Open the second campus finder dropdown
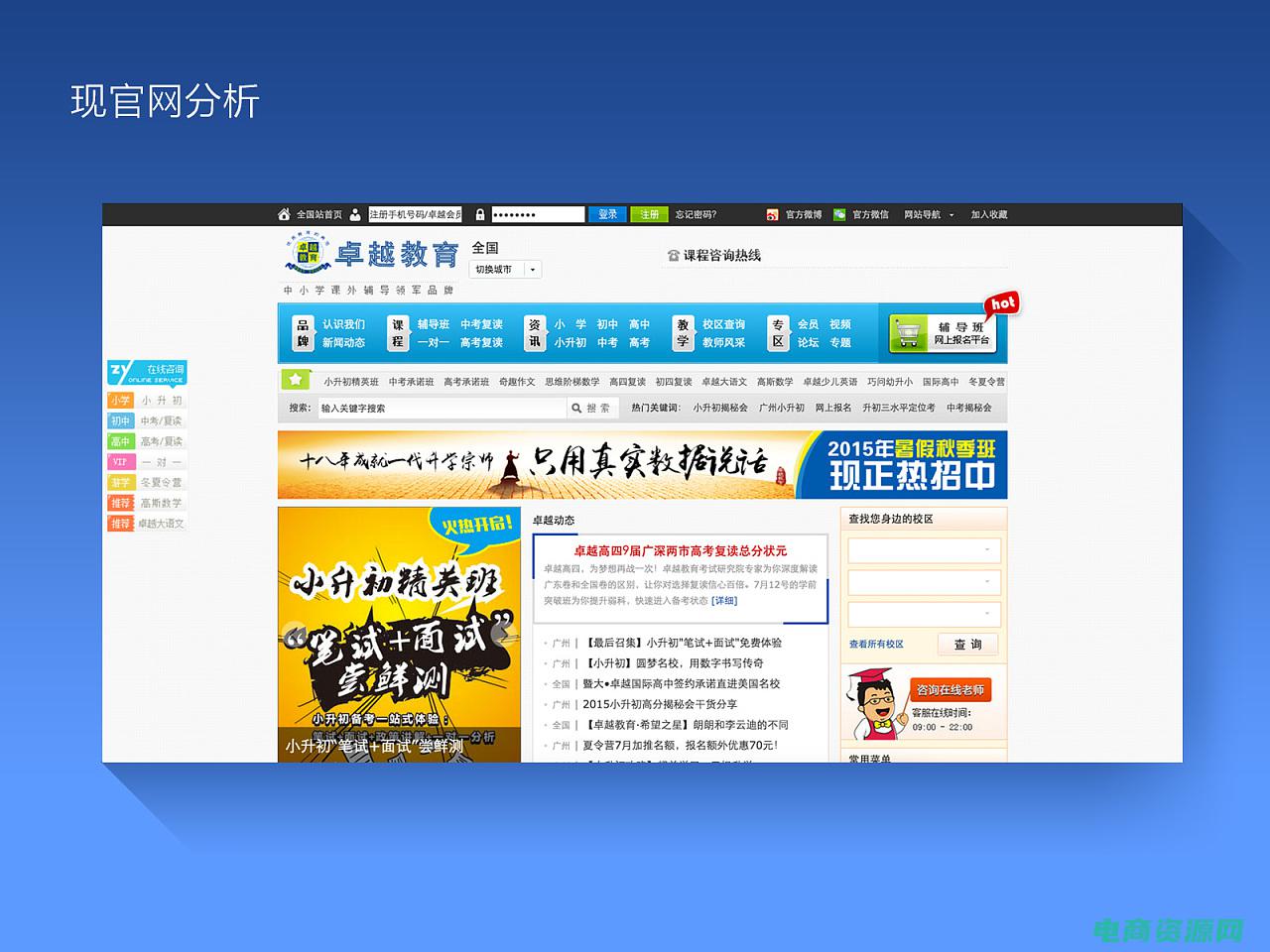The image size is (1270, 952). pos(925,582)
